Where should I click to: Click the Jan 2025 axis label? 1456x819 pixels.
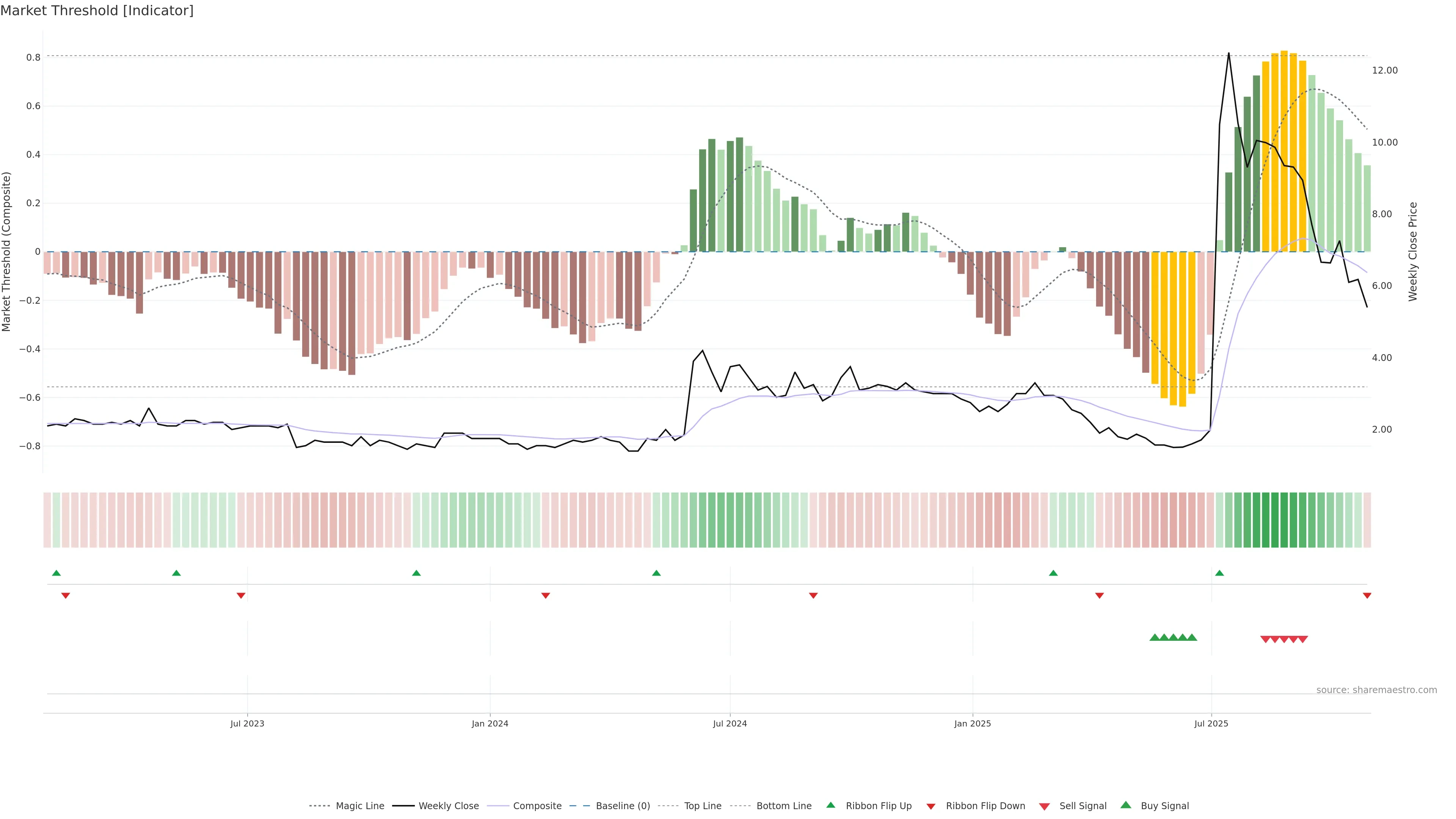coord(972,723)
